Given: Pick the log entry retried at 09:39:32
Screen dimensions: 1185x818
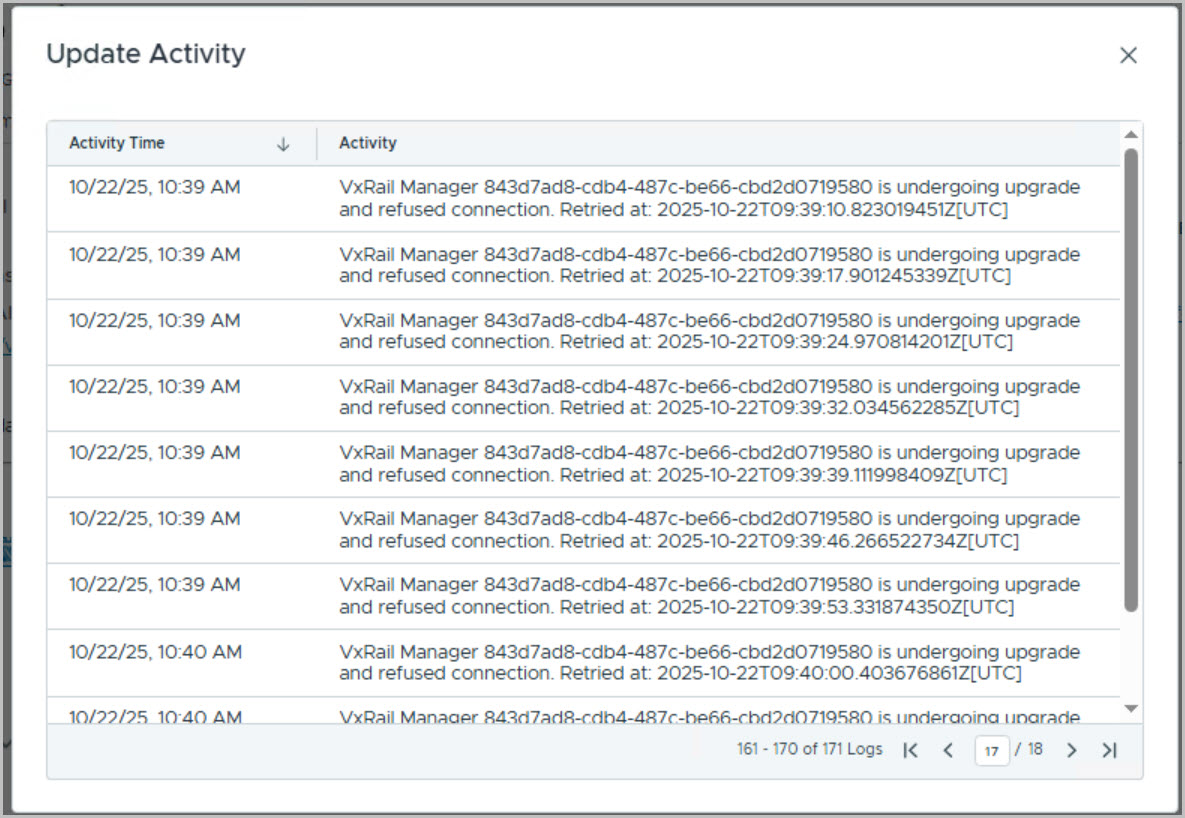Looking at the screenshot, I should pyautogui.click(x=710, y=397).
